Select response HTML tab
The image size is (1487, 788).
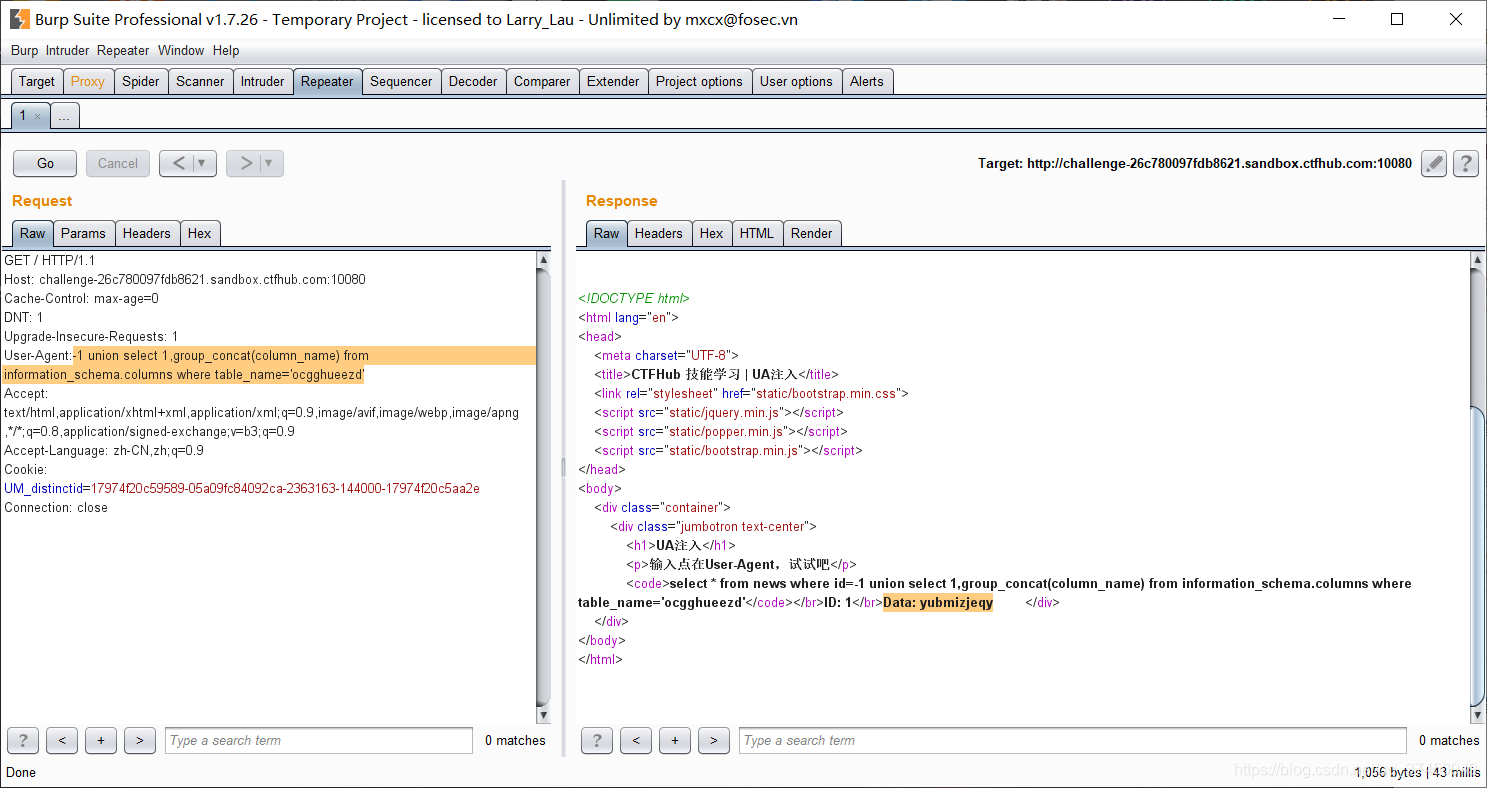tap(757, 233)
